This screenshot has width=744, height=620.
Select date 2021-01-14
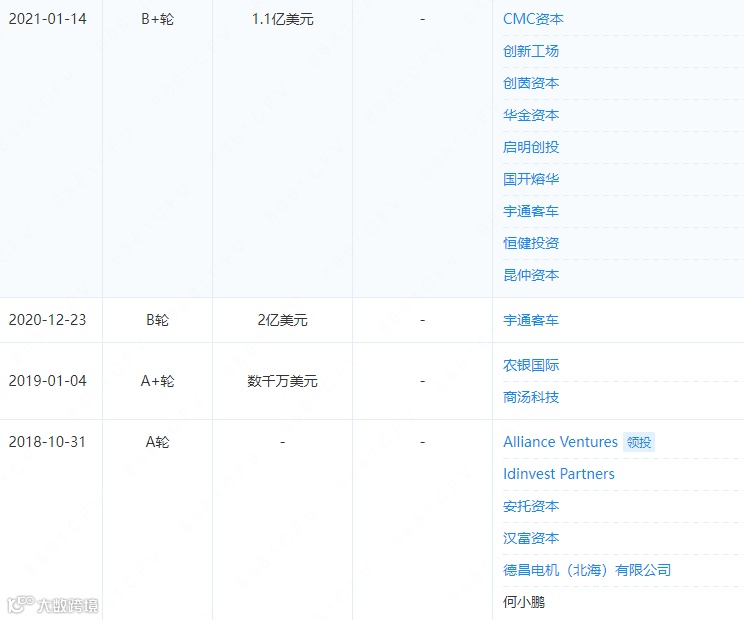point(47,19)
